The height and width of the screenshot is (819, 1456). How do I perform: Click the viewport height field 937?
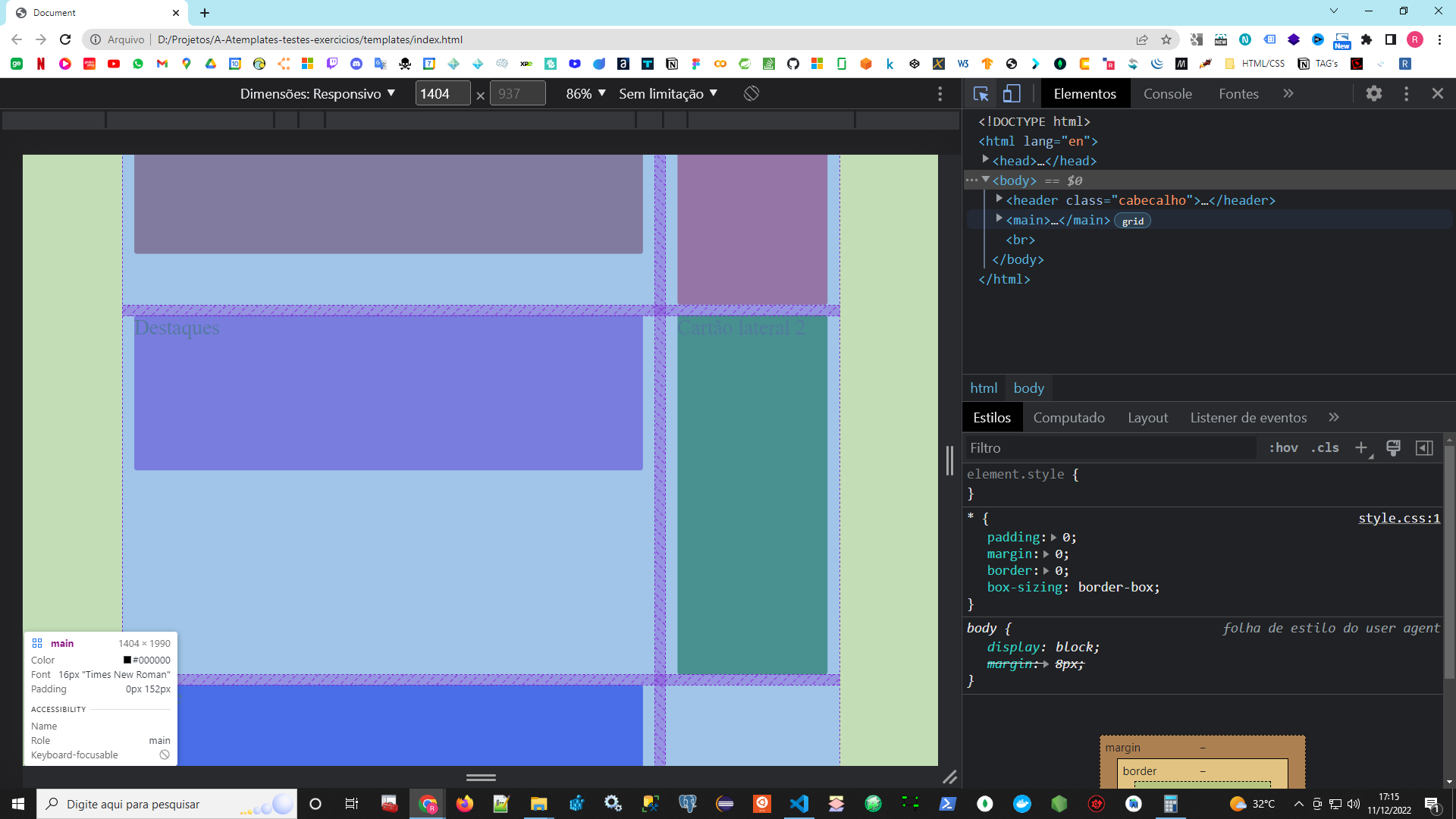[518, 93]
